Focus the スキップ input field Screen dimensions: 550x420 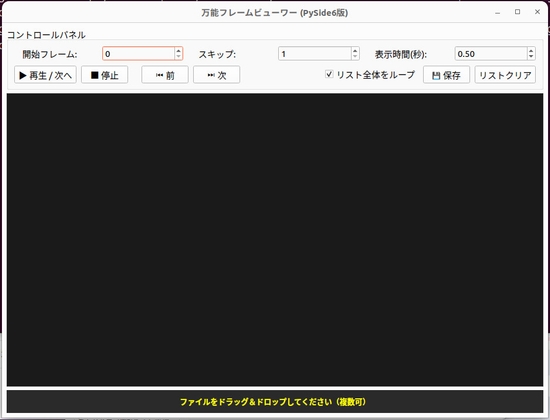coord(315,54)
